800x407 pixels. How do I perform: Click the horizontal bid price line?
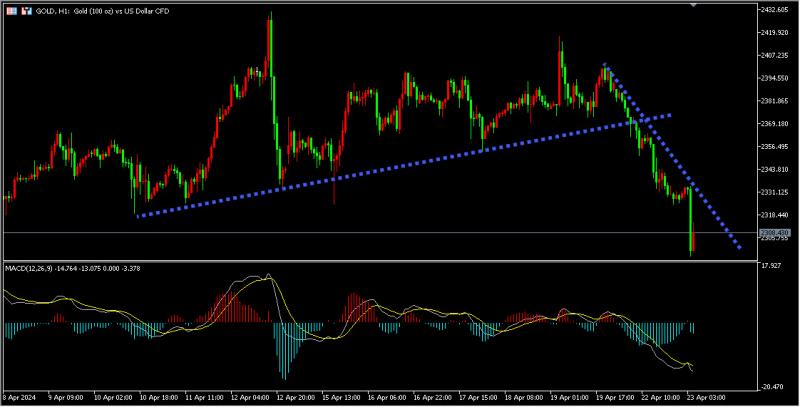click(x=380, y=233)
